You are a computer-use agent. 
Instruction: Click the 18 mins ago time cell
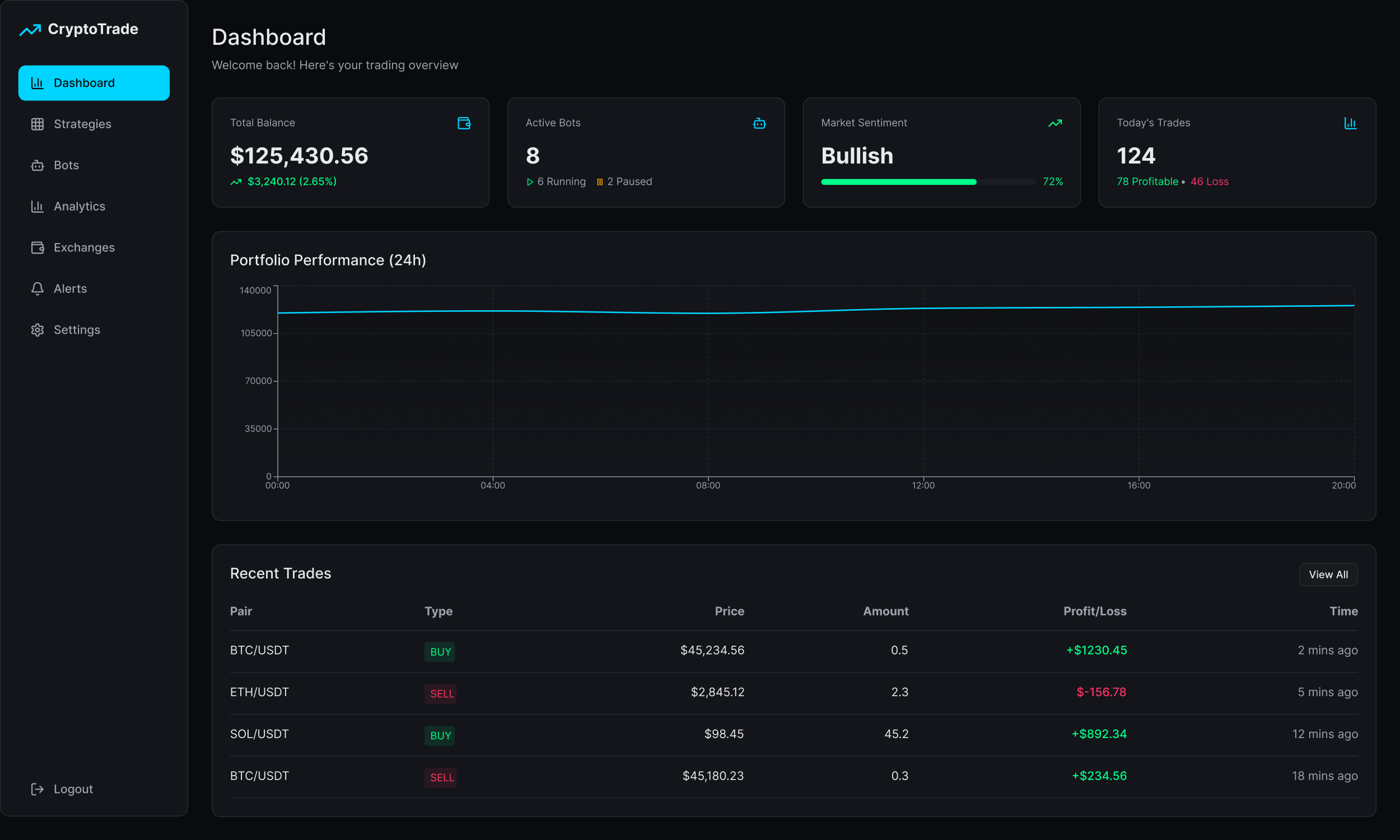(1325, 776)
